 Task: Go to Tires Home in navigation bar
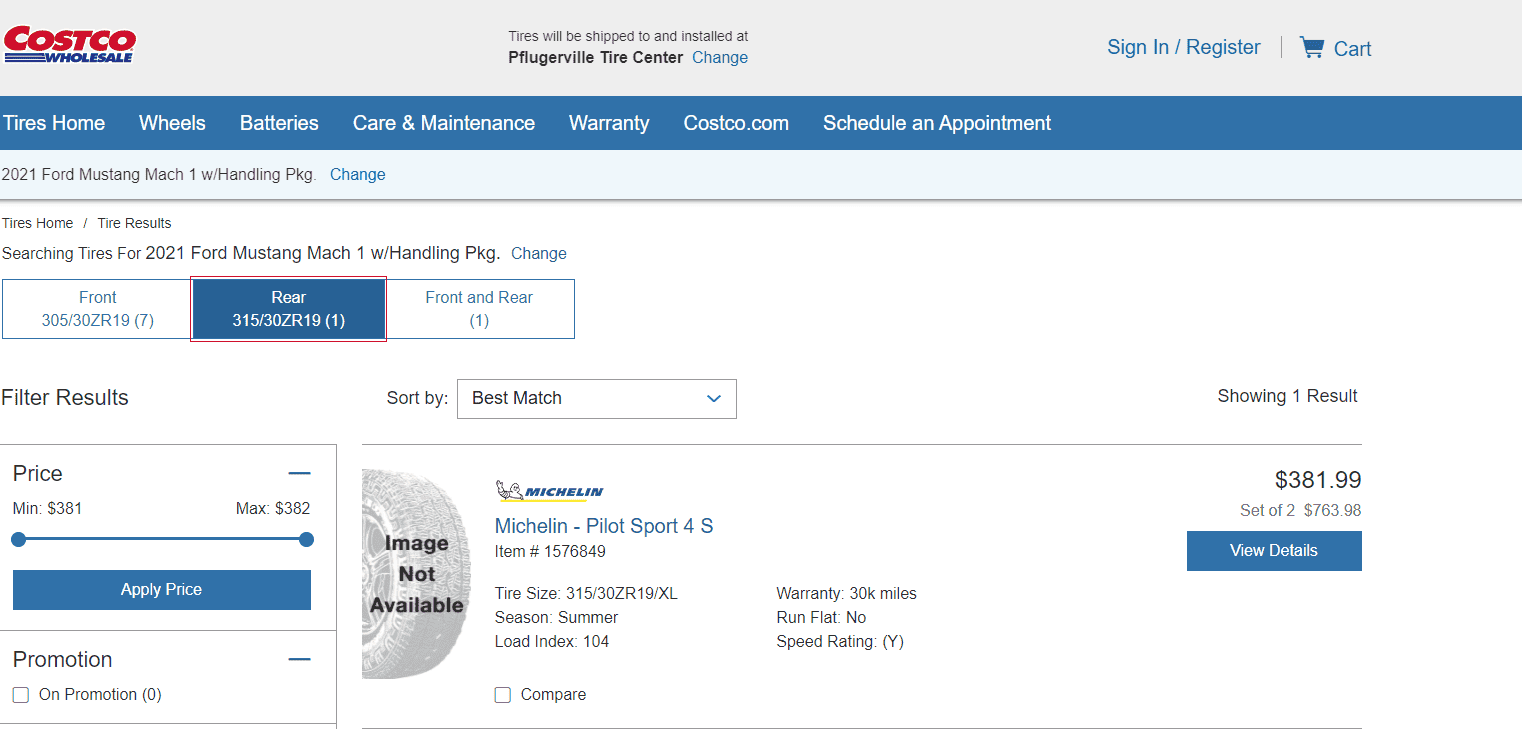[x=54, y=123]
